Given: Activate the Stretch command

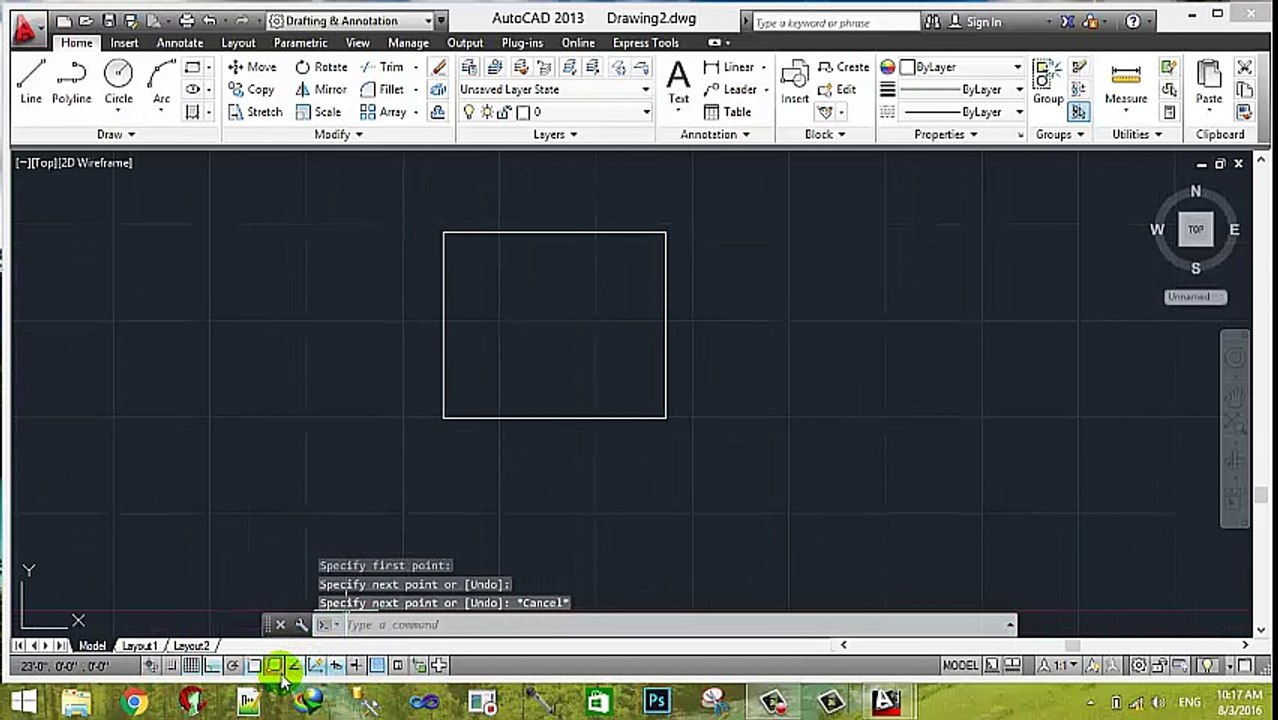Looking at the screenshot, I should [x=255, y=112].
